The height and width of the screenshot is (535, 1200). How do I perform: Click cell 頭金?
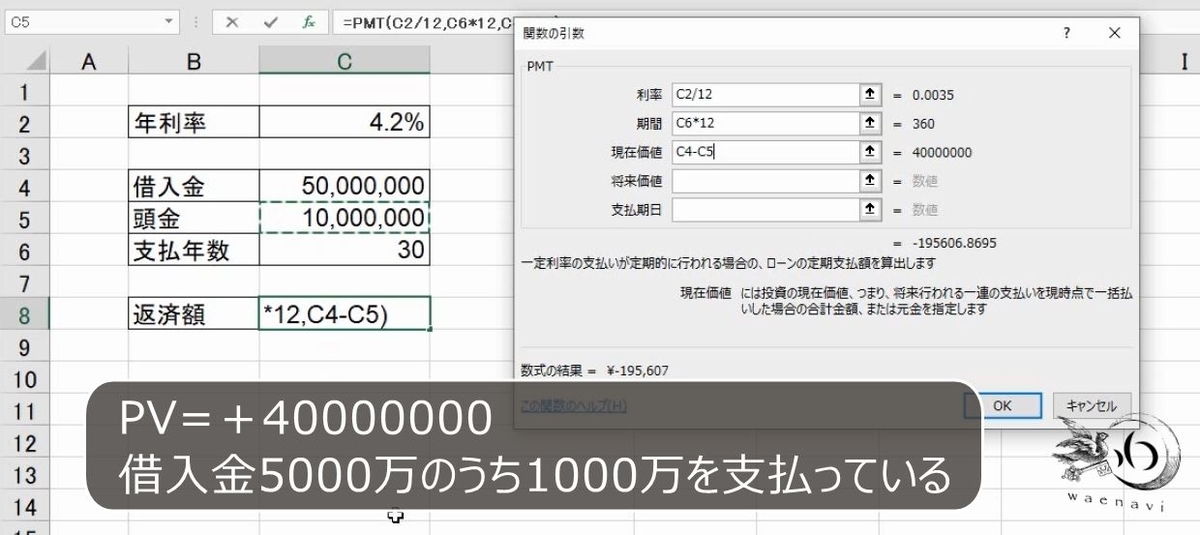click(x=193, y=219)
